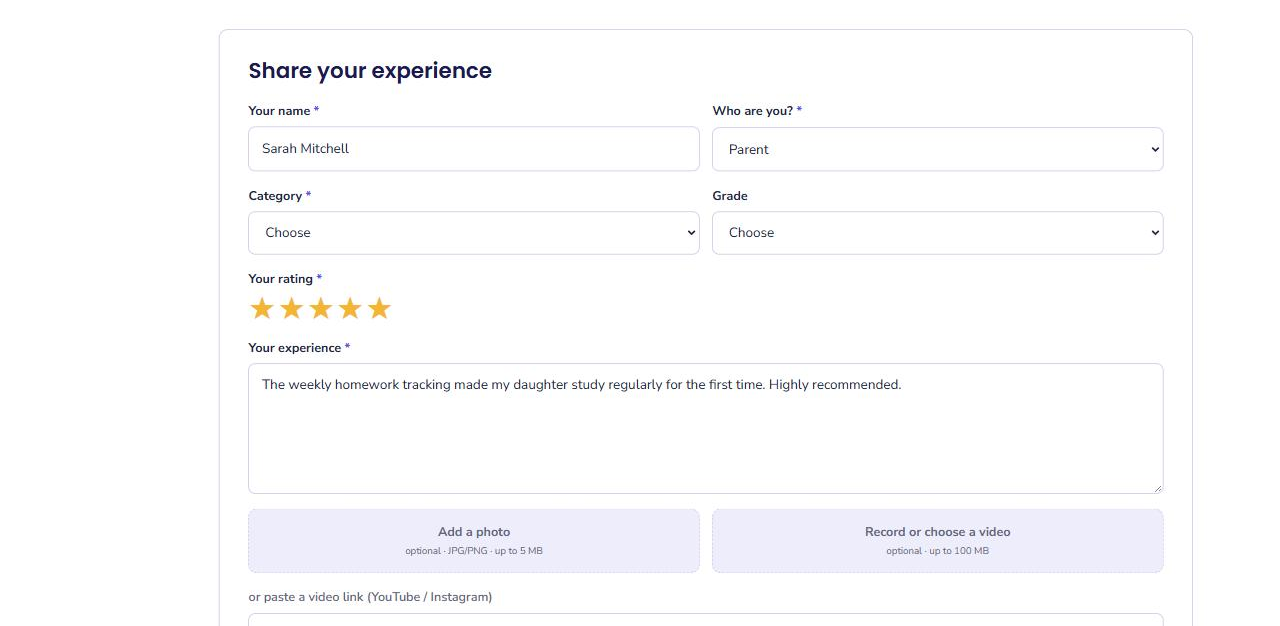Set rating with the fifth star
The image size is (1280, 626).
tap(379, 308)
